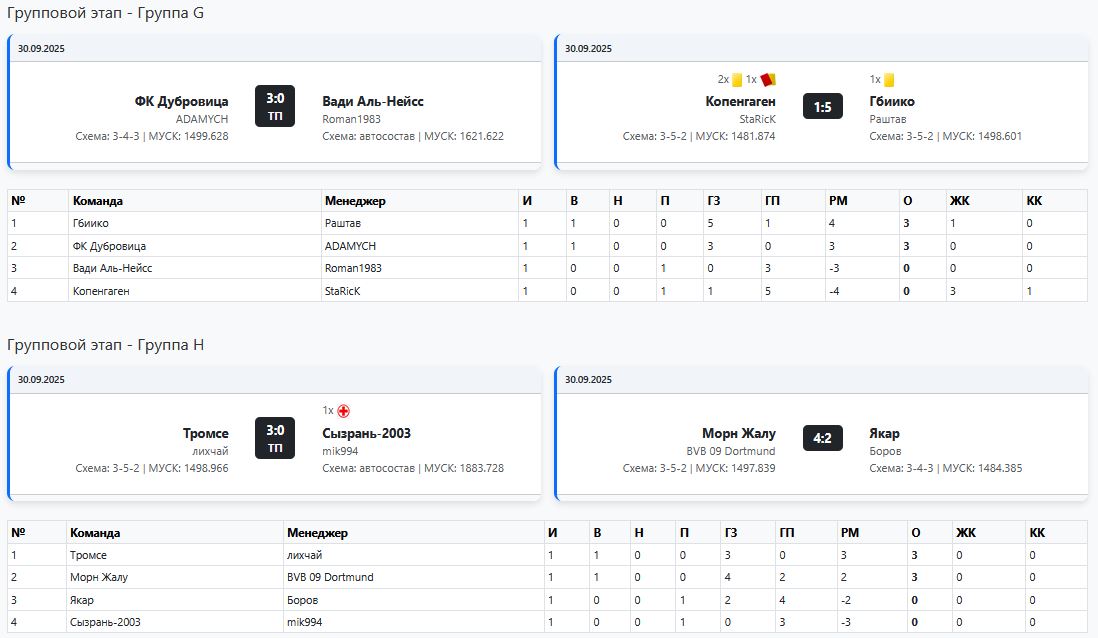
Task: Click Сызрань-2003's red cross injury icon
Action: (343, 411)
